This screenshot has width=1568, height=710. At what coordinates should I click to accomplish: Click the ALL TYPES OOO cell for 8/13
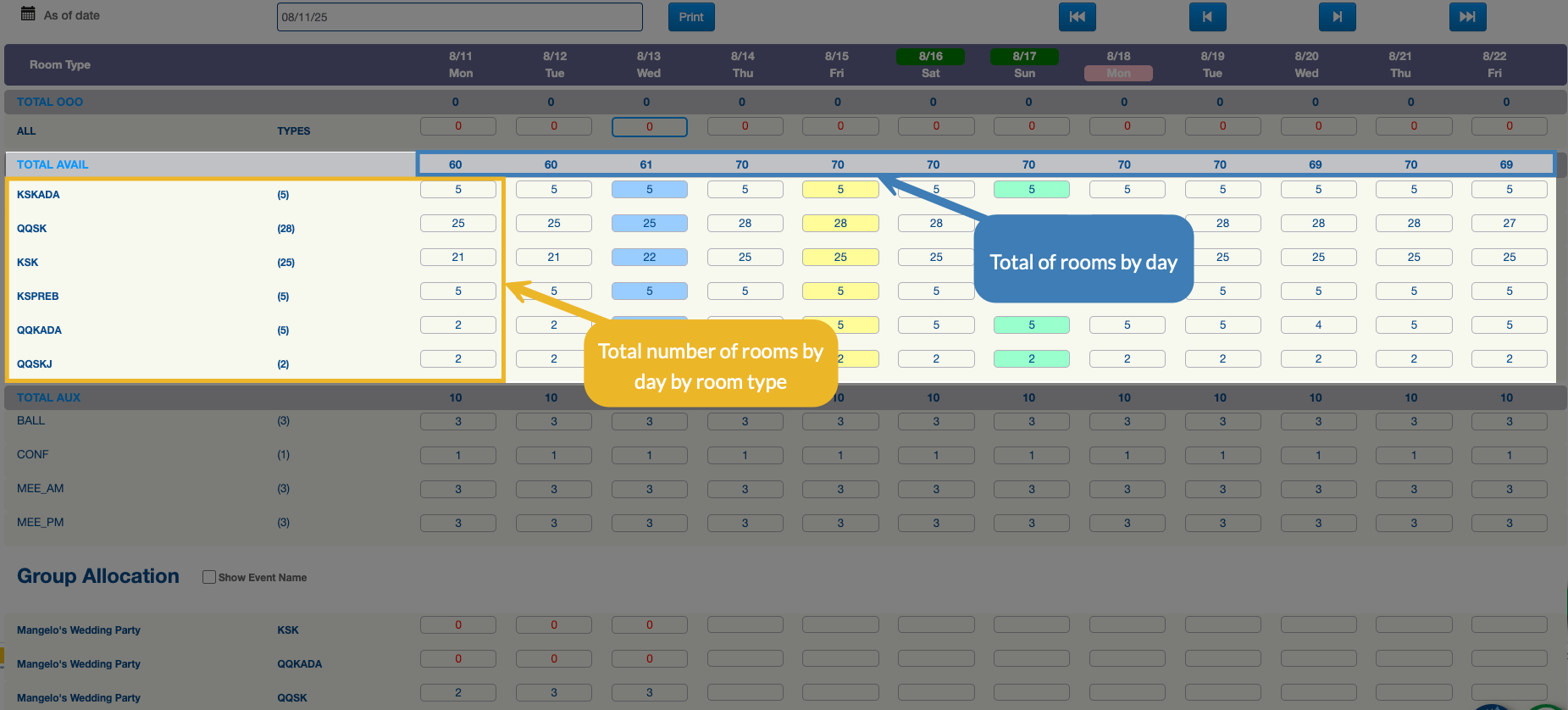649,127
